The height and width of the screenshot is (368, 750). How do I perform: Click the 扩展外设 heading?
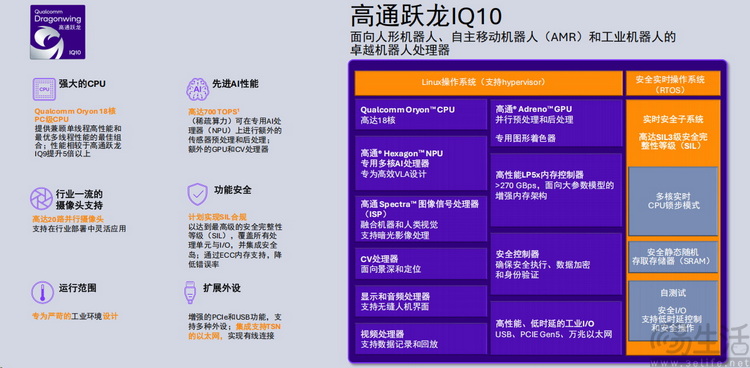[222, 288]
